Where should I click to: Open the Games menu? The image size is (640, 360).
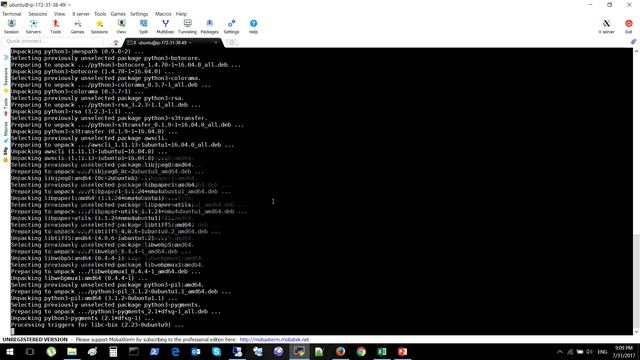coord(118,14)
